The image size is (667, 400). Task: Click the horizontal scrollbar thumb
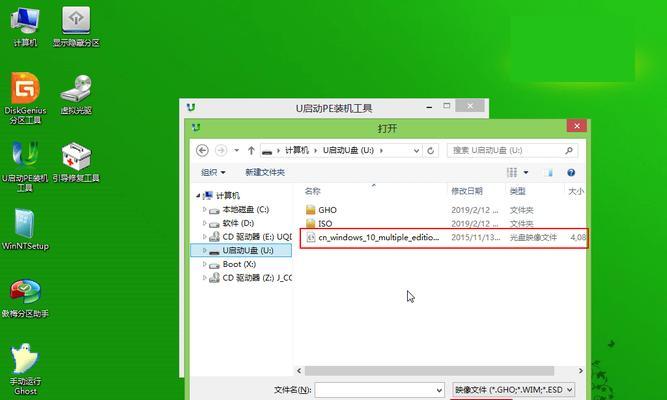[429, 371]
